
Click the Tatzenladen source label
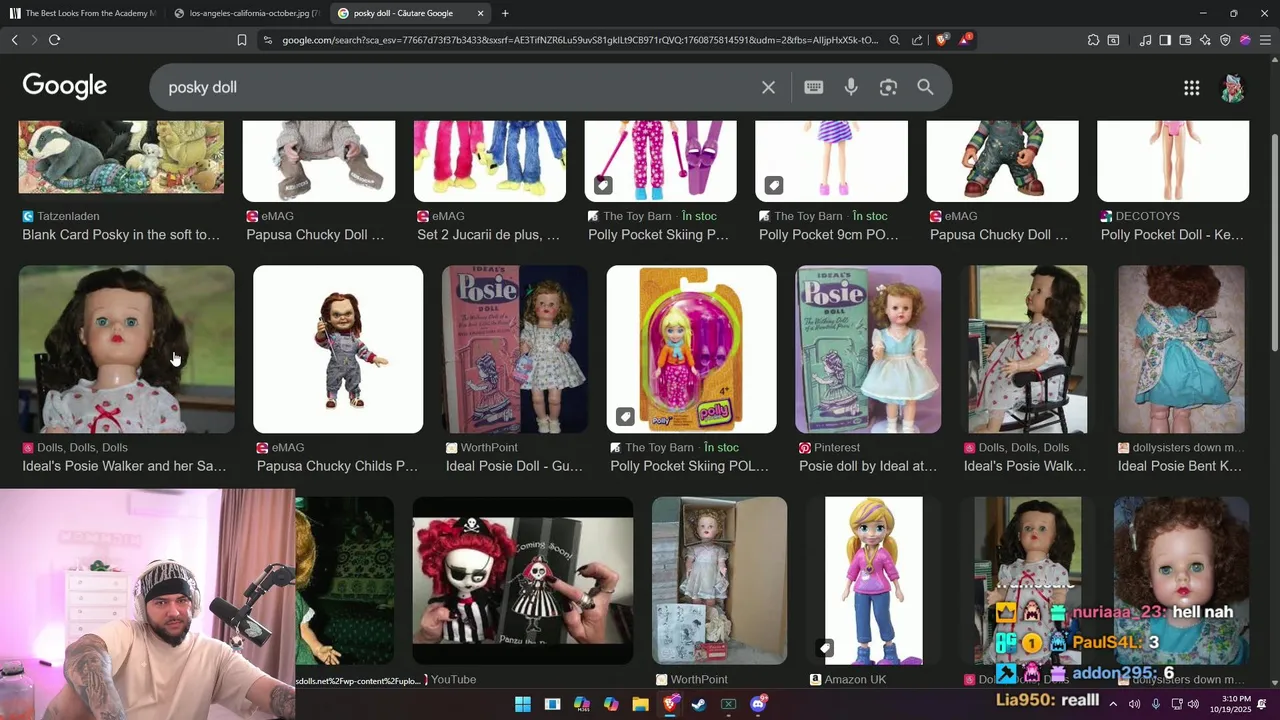(x=68, y=216)
